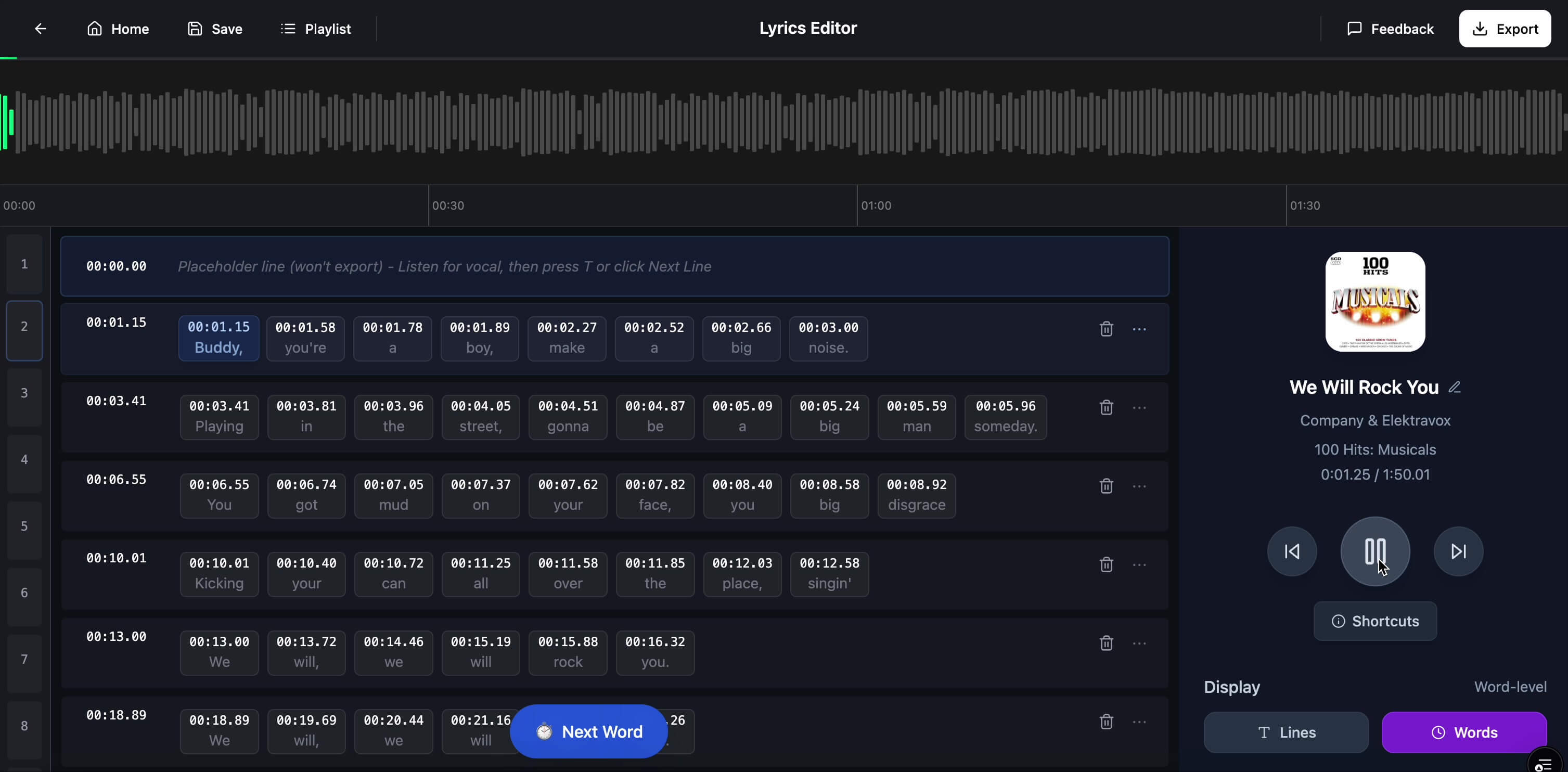
Task: Click the back arrow icon
Action: tap(40, 29)
